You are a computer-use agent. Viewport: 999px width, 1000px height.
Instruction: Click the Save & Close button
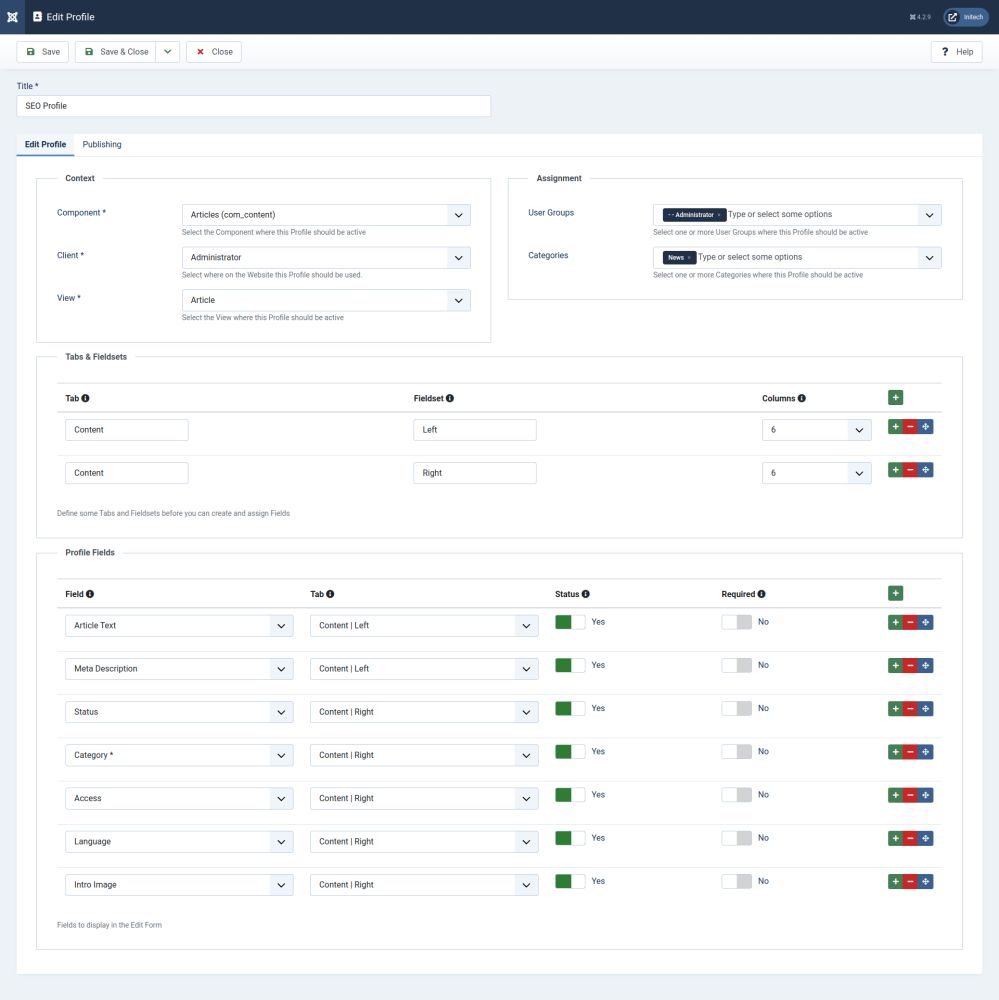116,52
